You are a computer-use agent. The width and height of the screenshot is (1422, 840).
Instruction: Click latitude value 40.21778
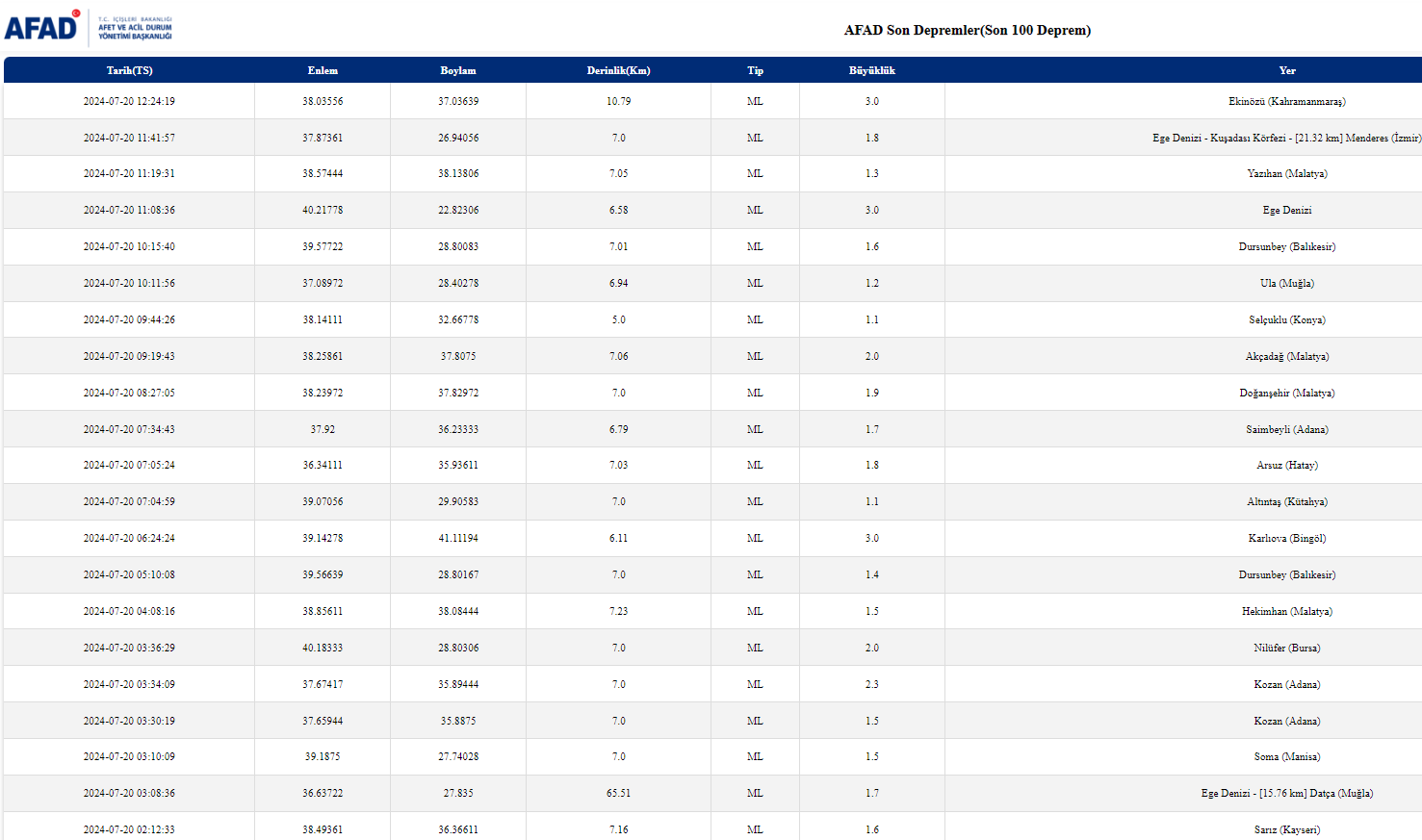tap(323, 210)
